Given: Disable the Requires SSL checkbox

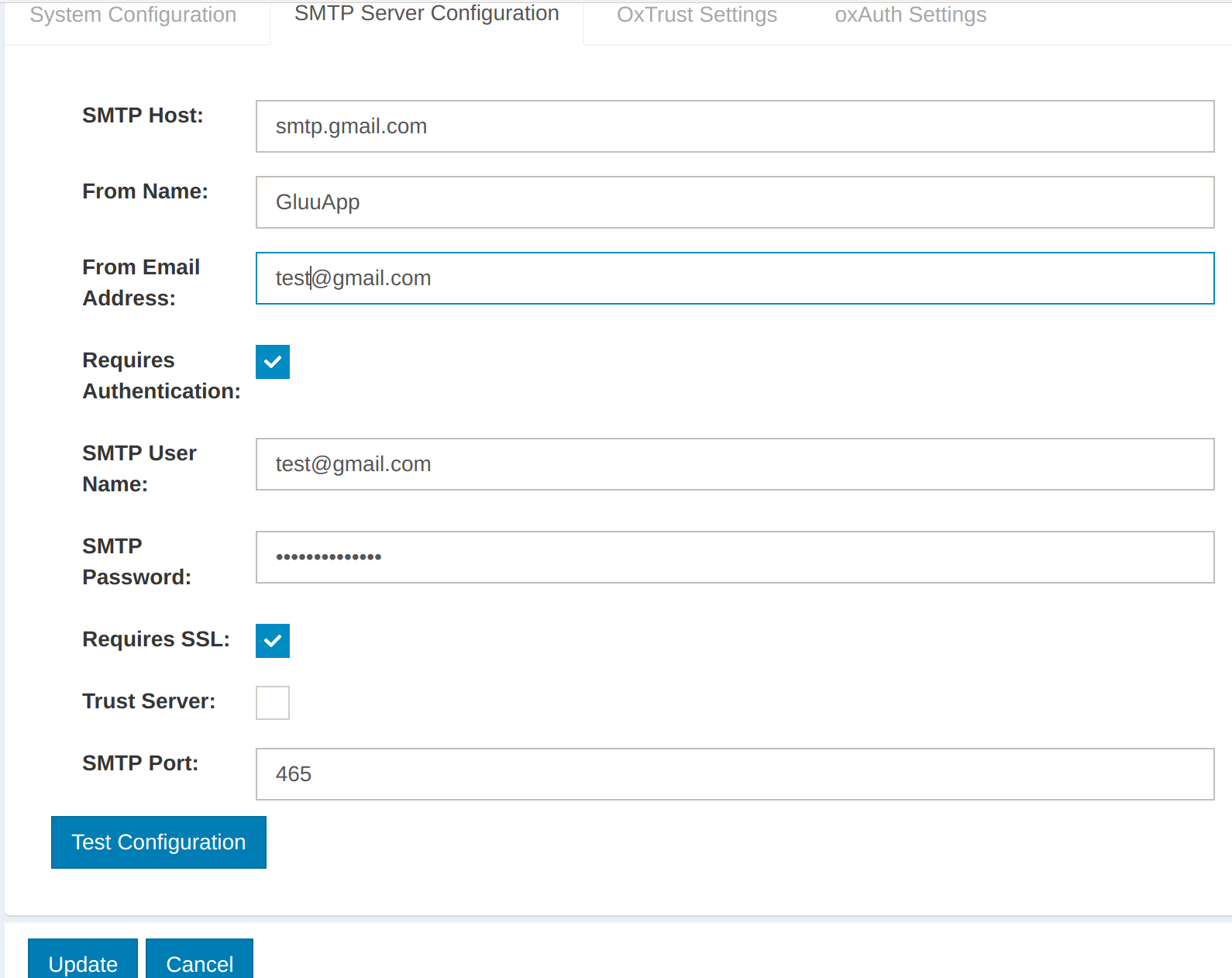Looking at the screenshot, I should coord(273,641).
